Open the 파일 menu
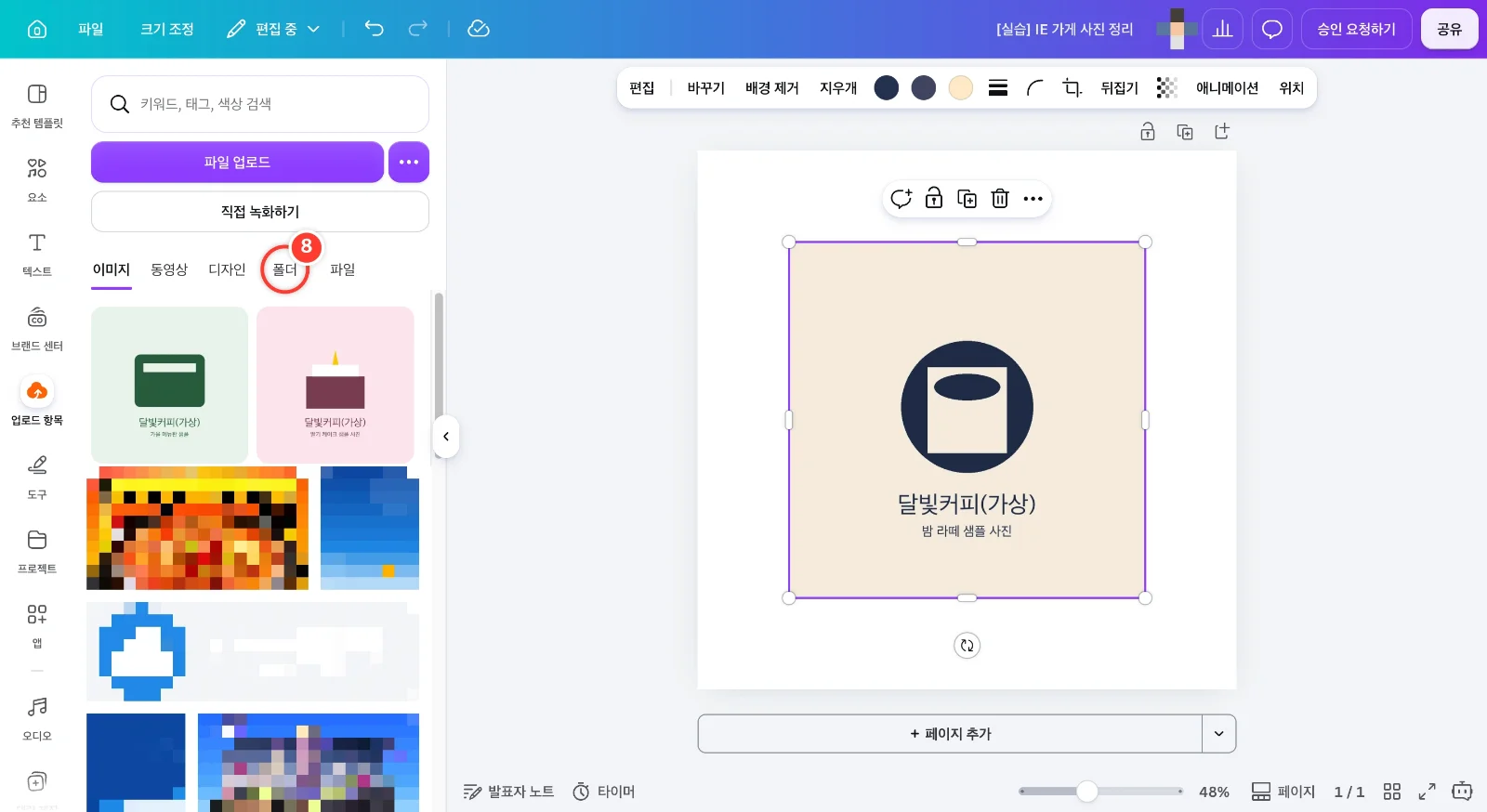1487x812 pixels. pos(91,29)
